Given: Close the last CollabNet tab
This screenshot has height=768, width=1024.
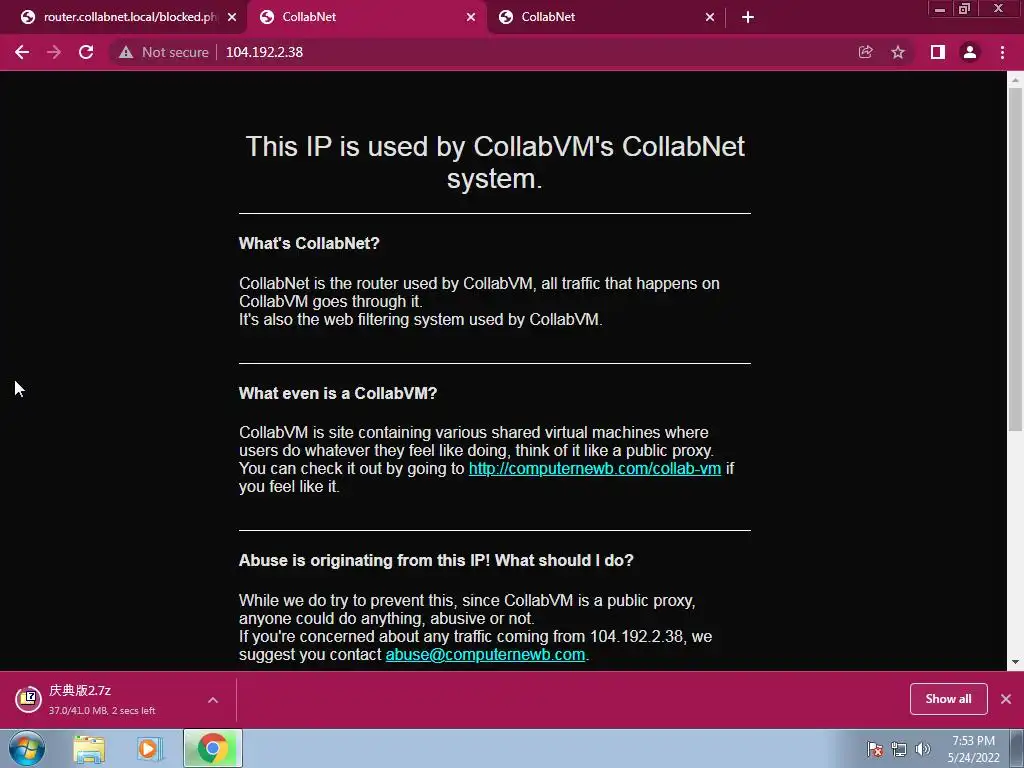Looking at the screenshot, I should (x=710, y=18).
